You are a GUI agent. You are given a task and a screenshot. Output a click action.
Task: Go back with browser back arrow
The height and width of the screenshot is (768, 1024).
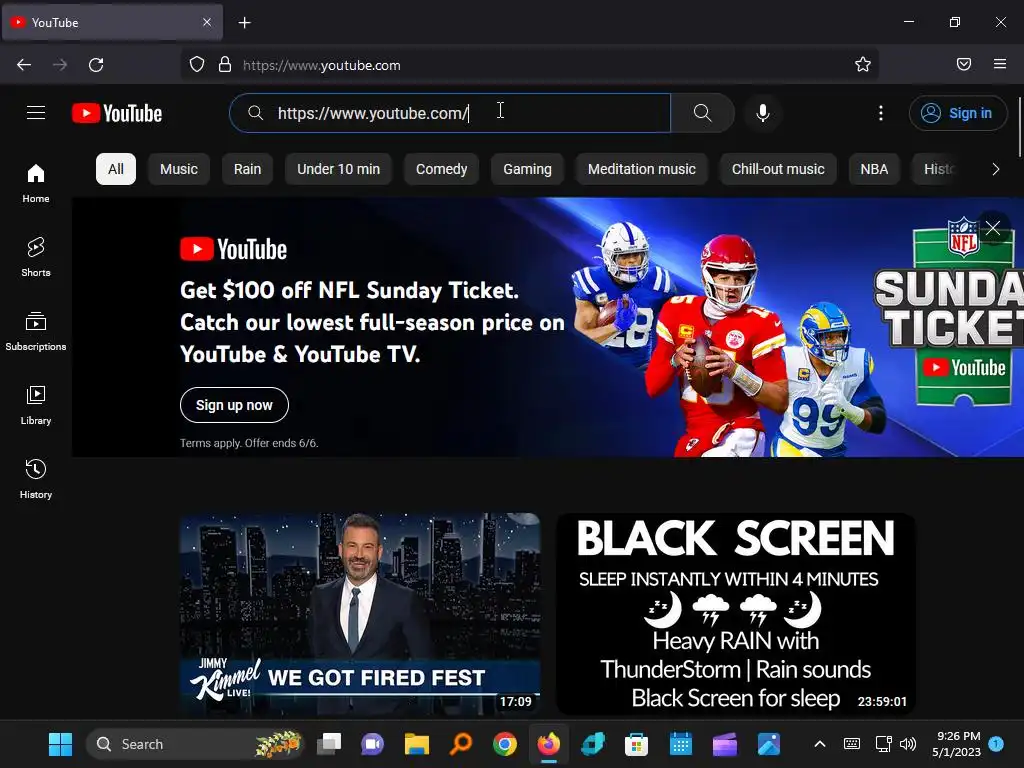[24, 65]
